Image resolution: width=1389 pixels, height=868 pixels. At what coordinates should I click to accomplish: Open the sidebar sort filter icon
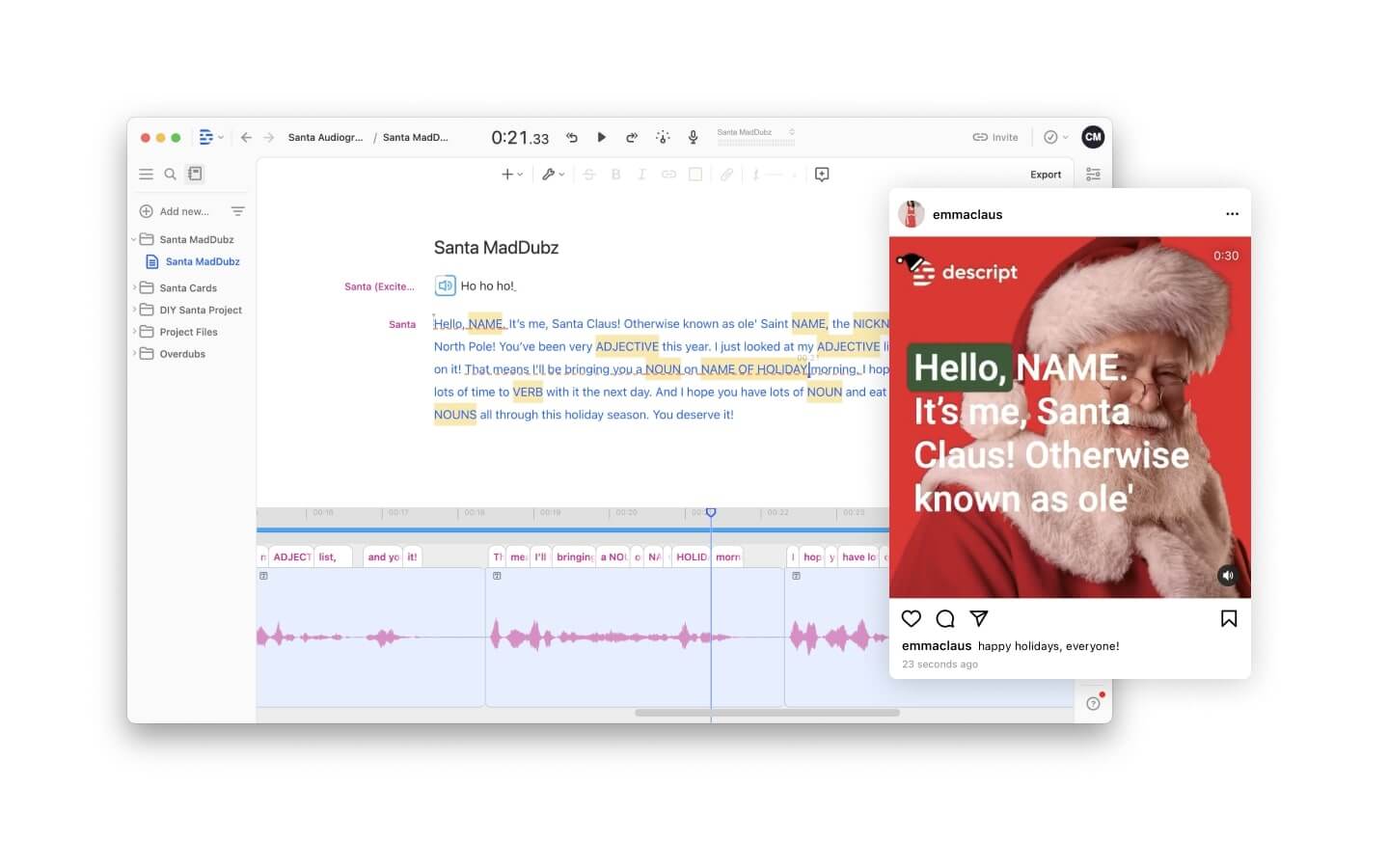coord(237,211)
